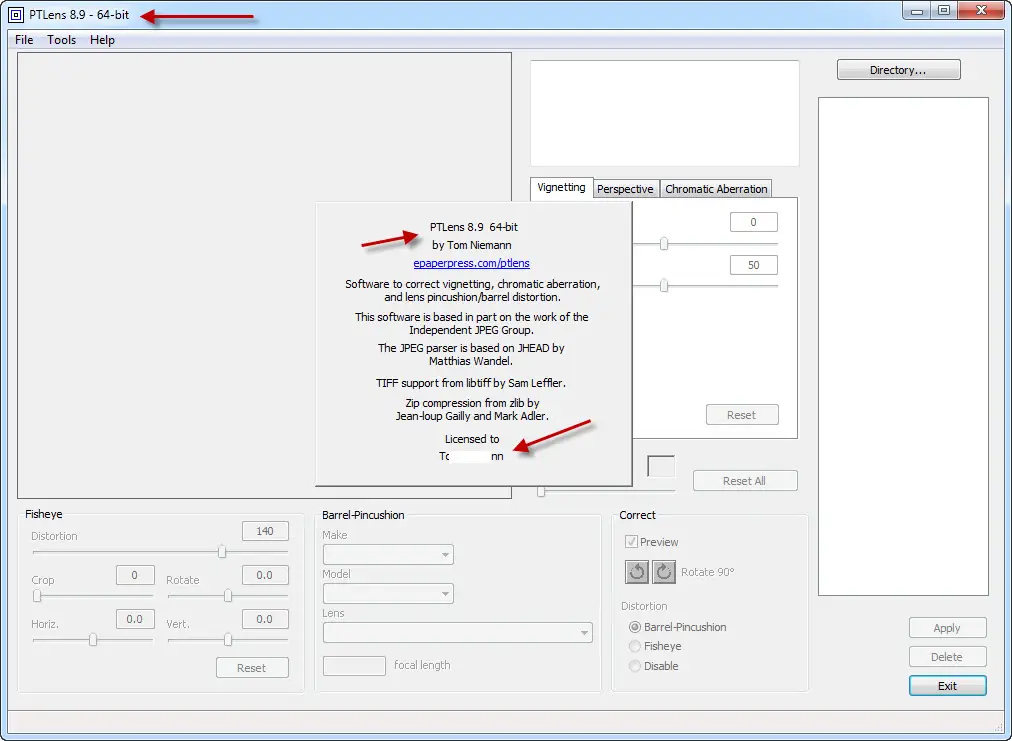
Task: Click the vignetting slider under the 0 field
Action: coord(663,244)
